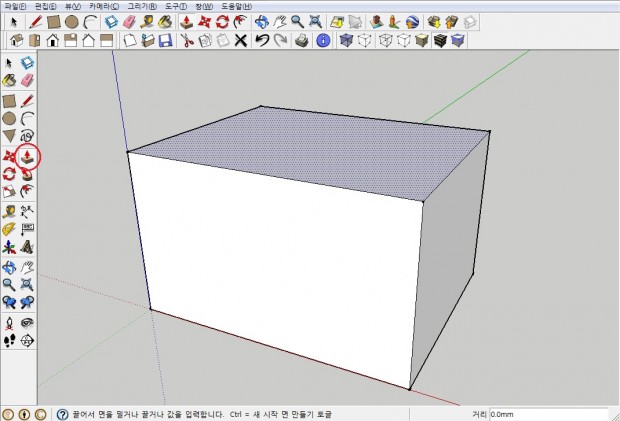This screenshot has height=421, width=620.
Task: Click the Undo arrow in top toolbar
Action: [262, 40]
